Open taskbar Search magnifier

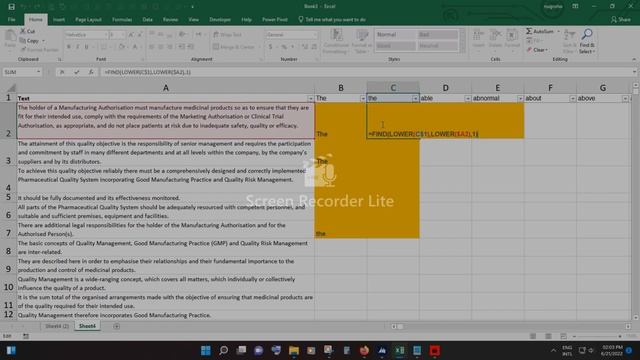coord(224,351)
